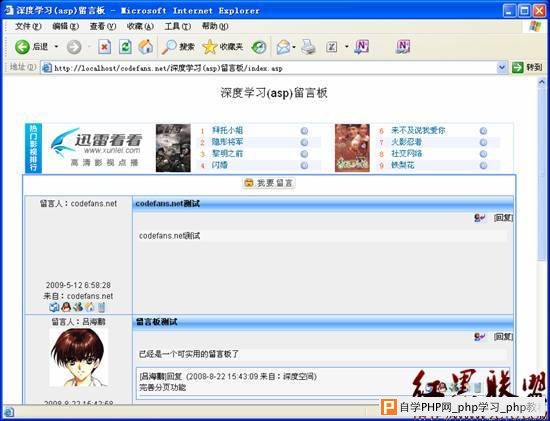
Task: Click the URL address input field
Action: pyautogui.click(x=274, y=68)
